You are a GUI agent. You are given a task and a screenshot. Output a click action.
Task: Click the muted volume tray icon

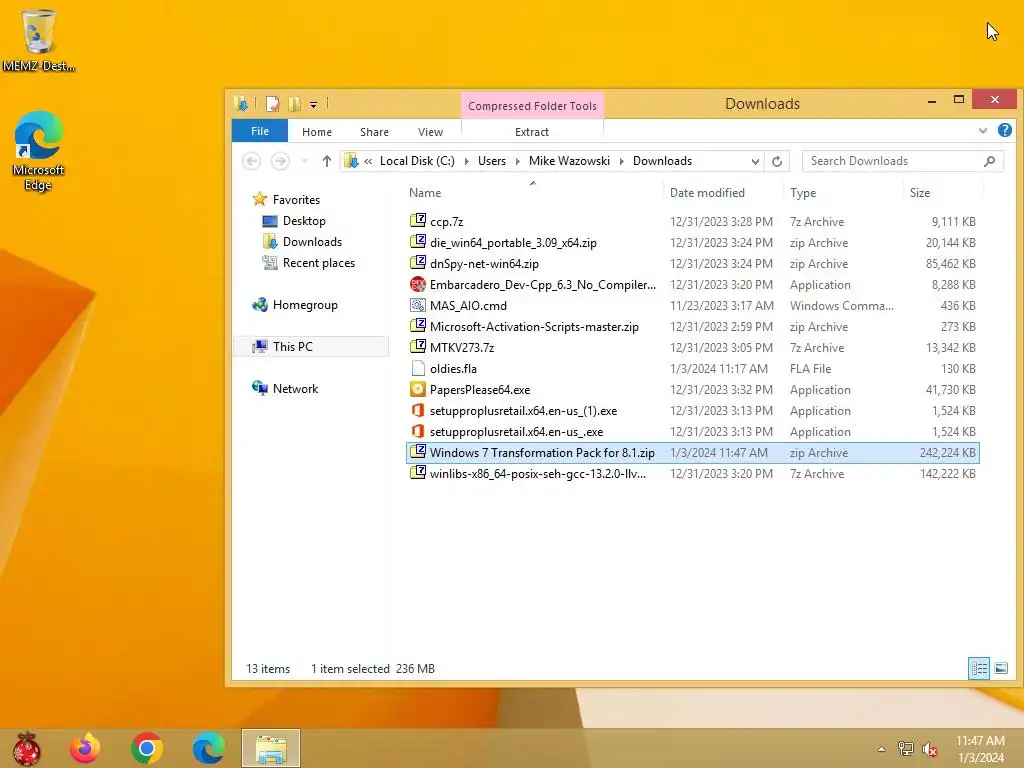(x=929, y=749)
